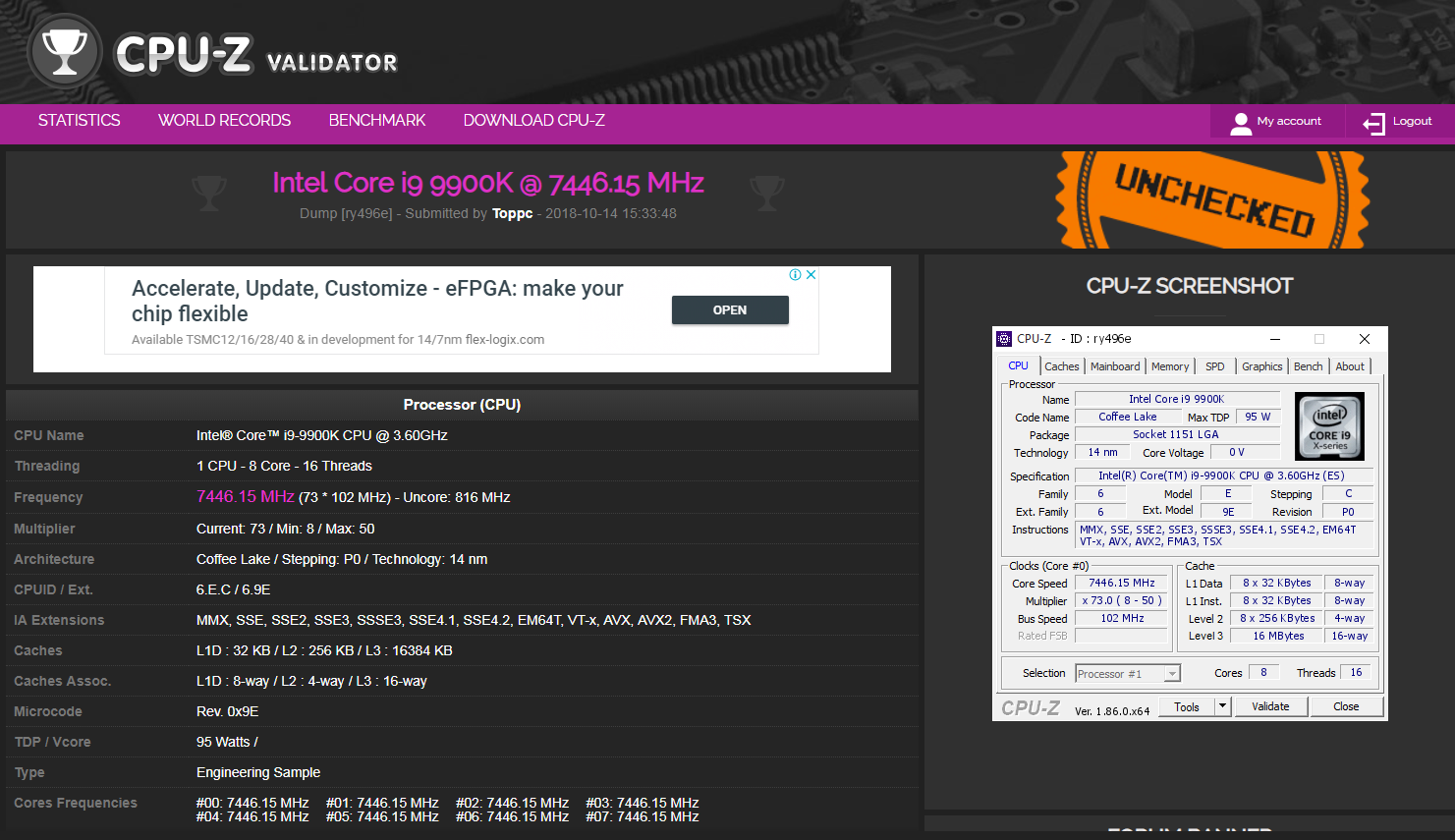Click the Processor (CPU) section header
This screenshot has width=1455, height=840.
tap(462, 405)
